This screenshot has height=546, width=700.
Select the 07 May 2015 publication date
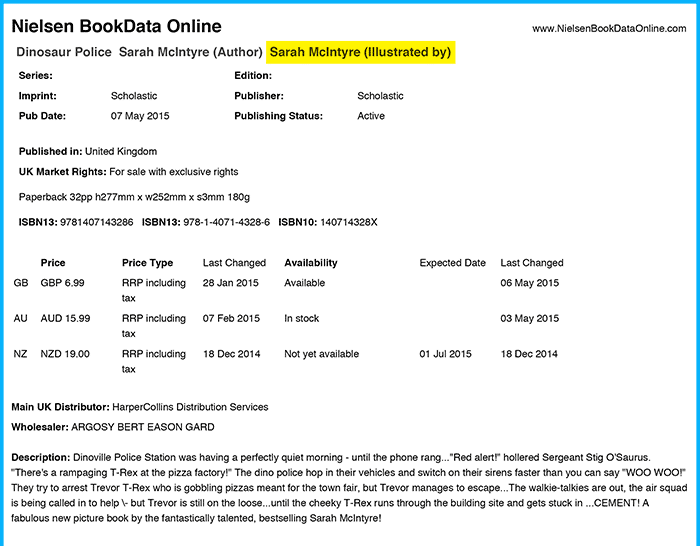(140, 116)
